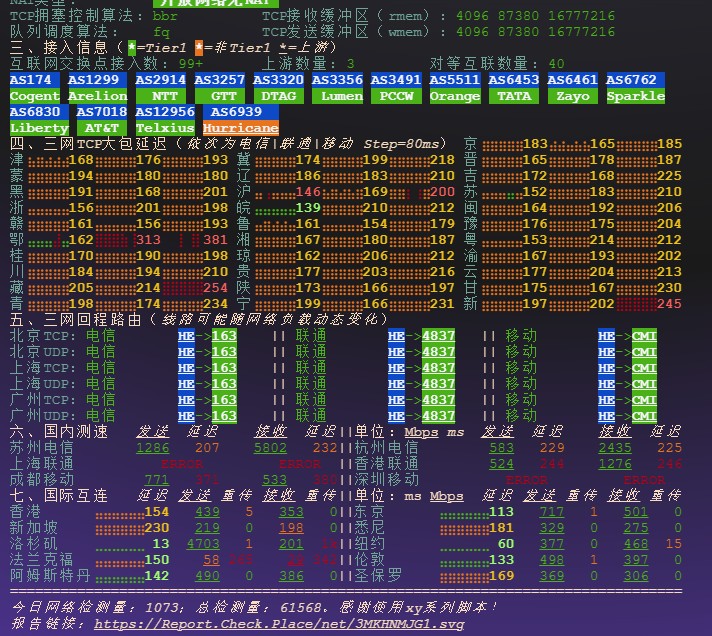Select the Cogent provider label

(34, 96)
